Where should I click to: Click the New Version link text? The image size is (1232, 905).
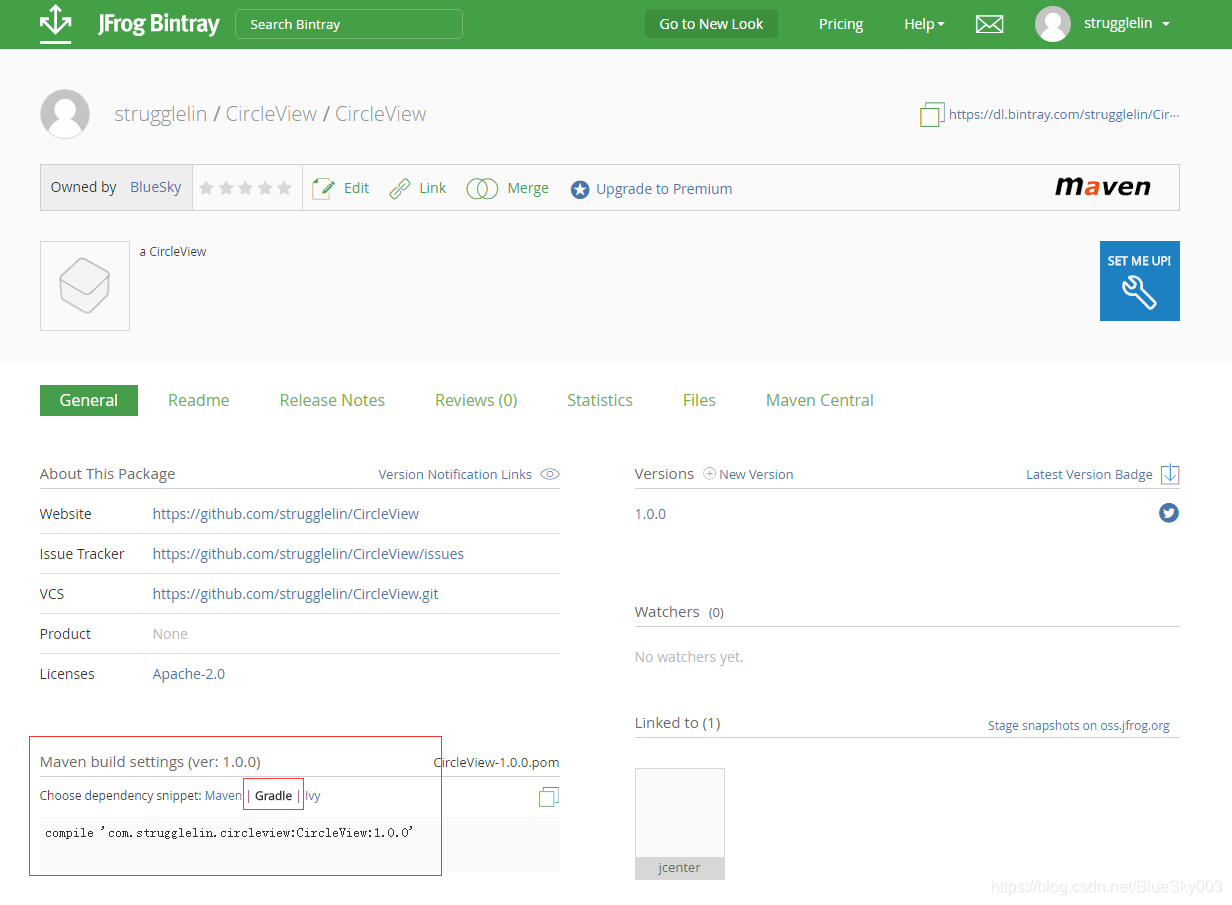[x=756, y=474]
